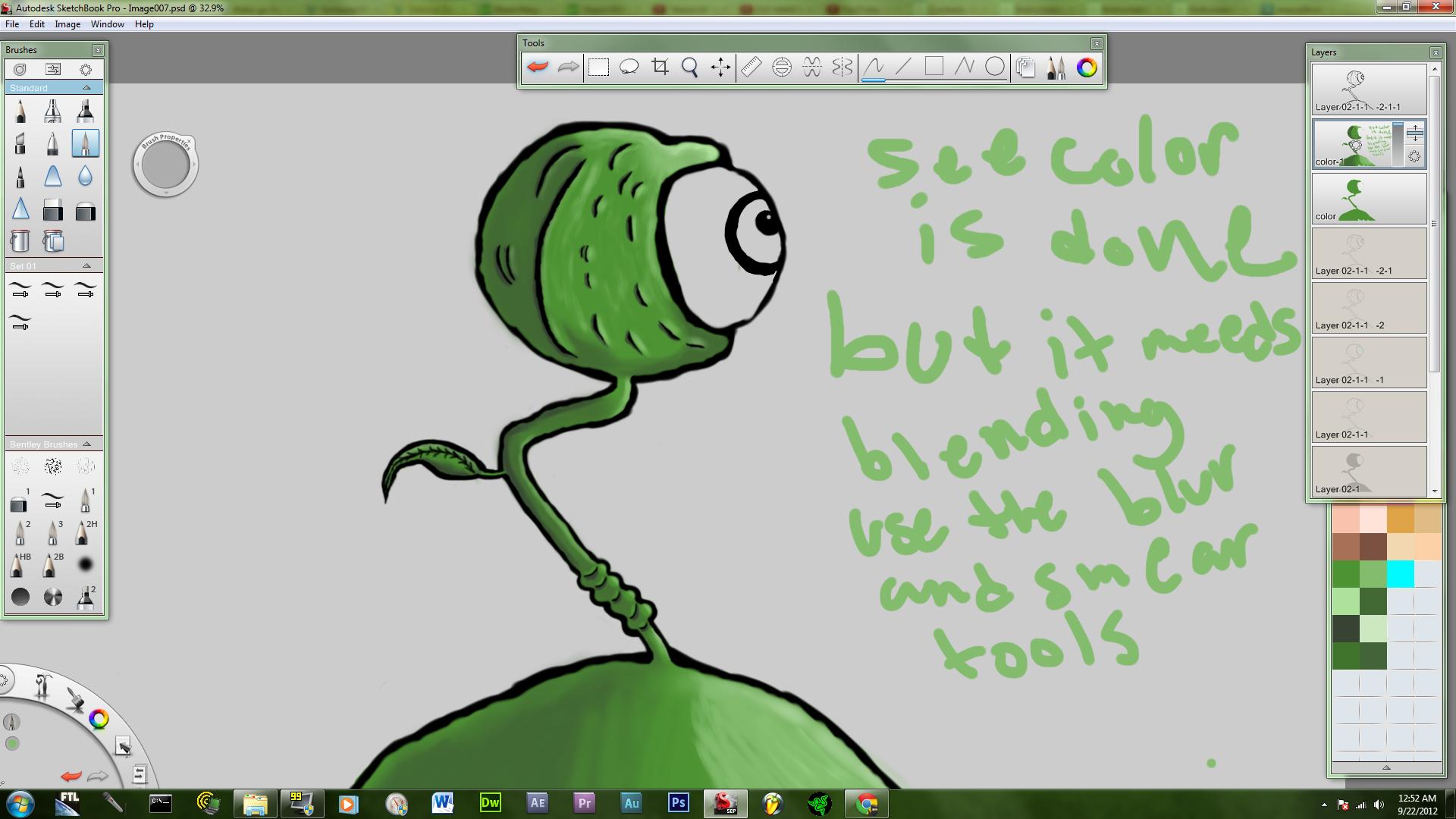Screen dimensions: 1456x819
Task: Pick the cyan color swatch
Action: pyautogui.click(x=1401, y=574)
